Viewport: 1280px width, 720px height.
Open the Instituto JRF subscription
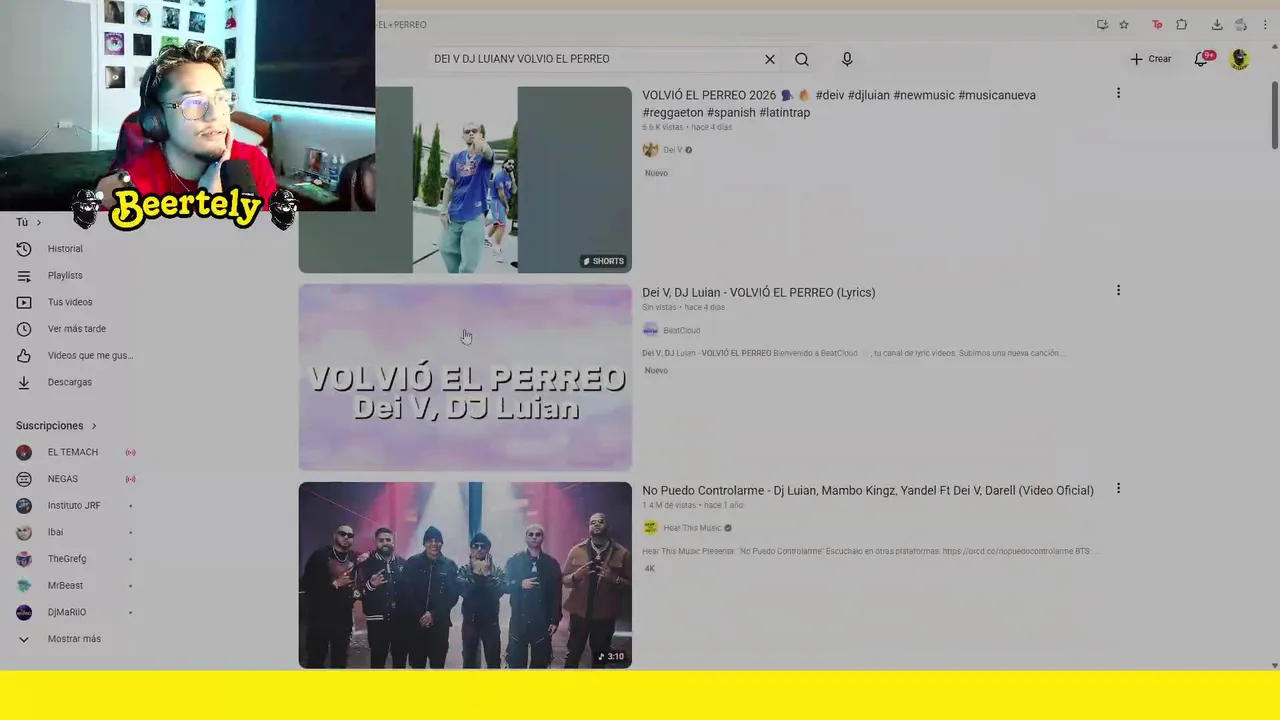(74, 506)
